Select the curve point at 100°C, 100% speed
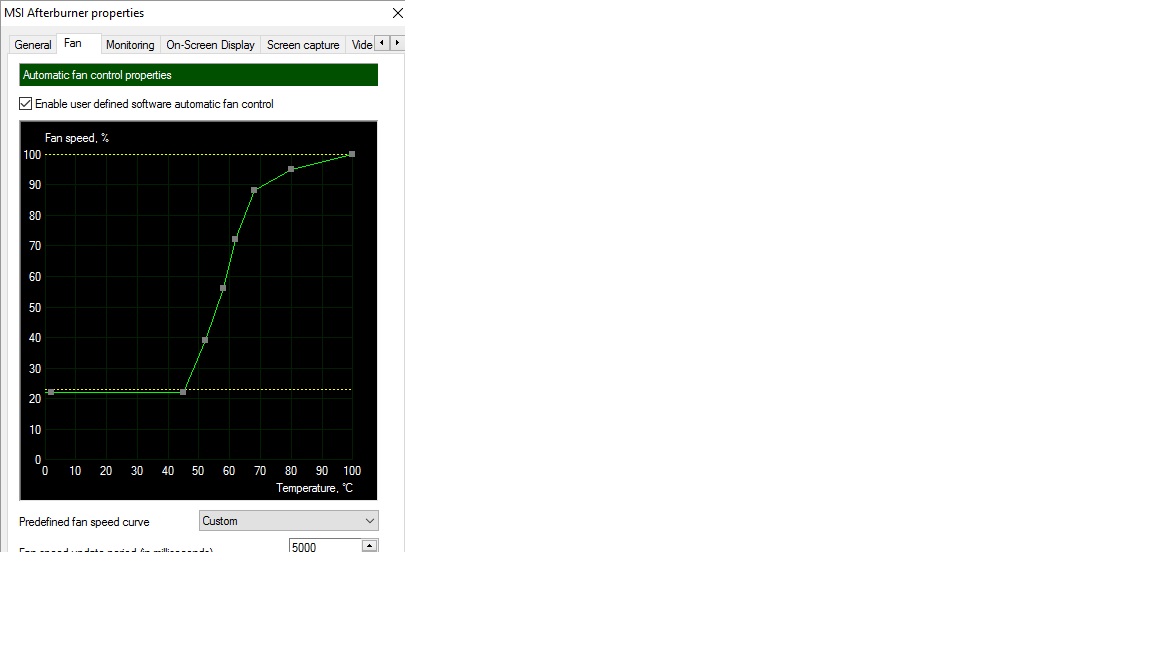The width and height of the screenshot is (1152, 648). 352,154
